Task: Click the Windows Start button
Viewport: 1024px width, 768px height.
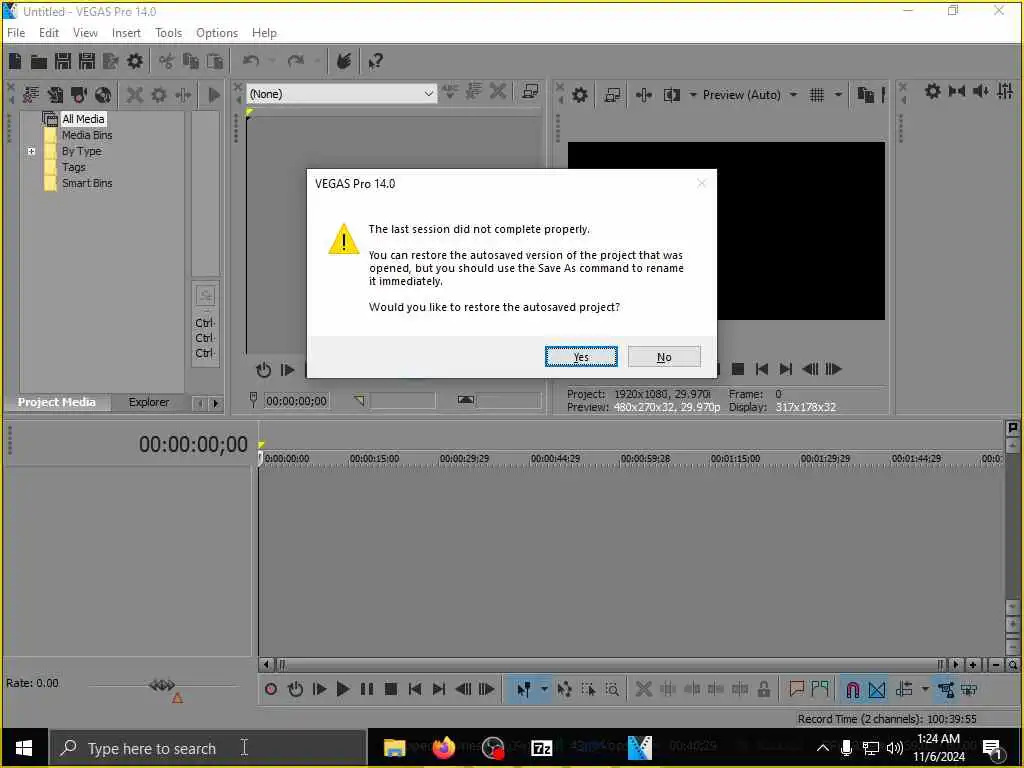Action: tap(24, 748)
